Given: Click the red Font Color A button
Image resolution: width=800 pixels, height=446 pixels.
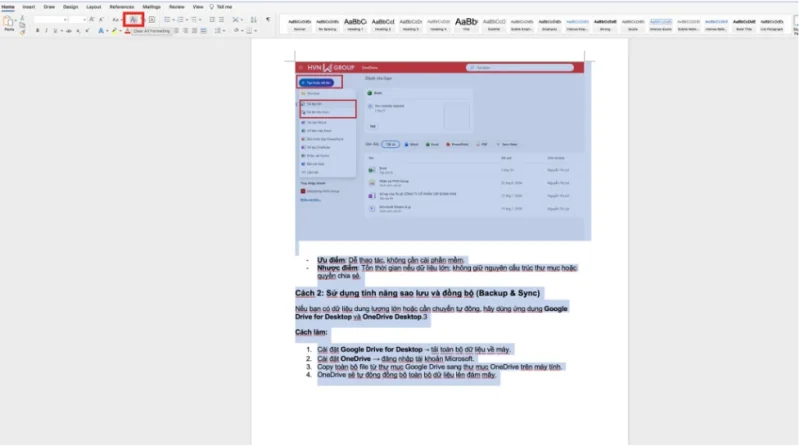Looking at the screenshot, I should tap(127, 31).
